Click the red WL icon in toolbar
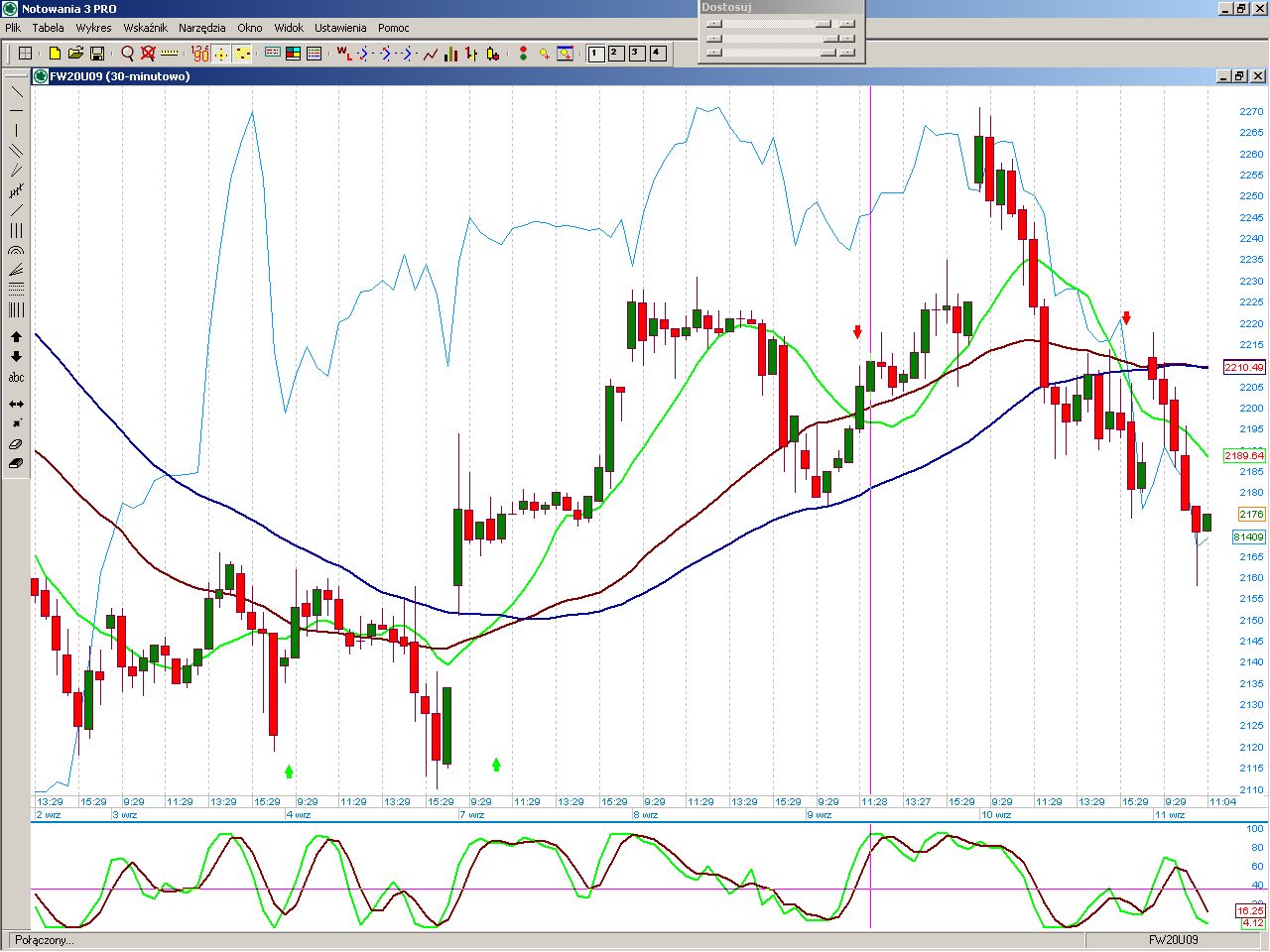Viewport: 1270px width, 952px height. tap(343, 53)
